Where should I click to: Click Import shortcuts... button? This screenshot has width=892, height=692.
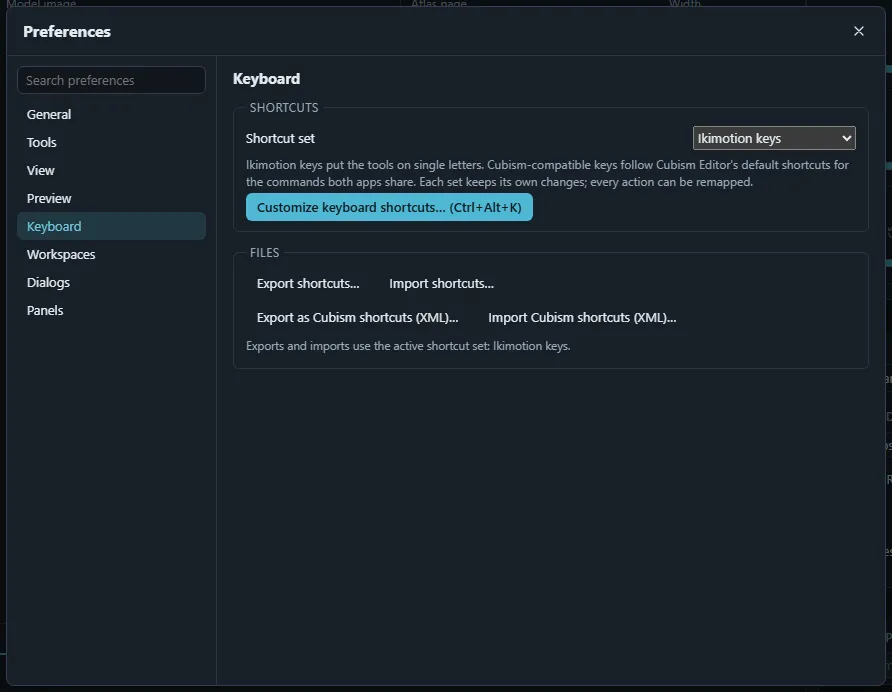click(x=441, y=283)
